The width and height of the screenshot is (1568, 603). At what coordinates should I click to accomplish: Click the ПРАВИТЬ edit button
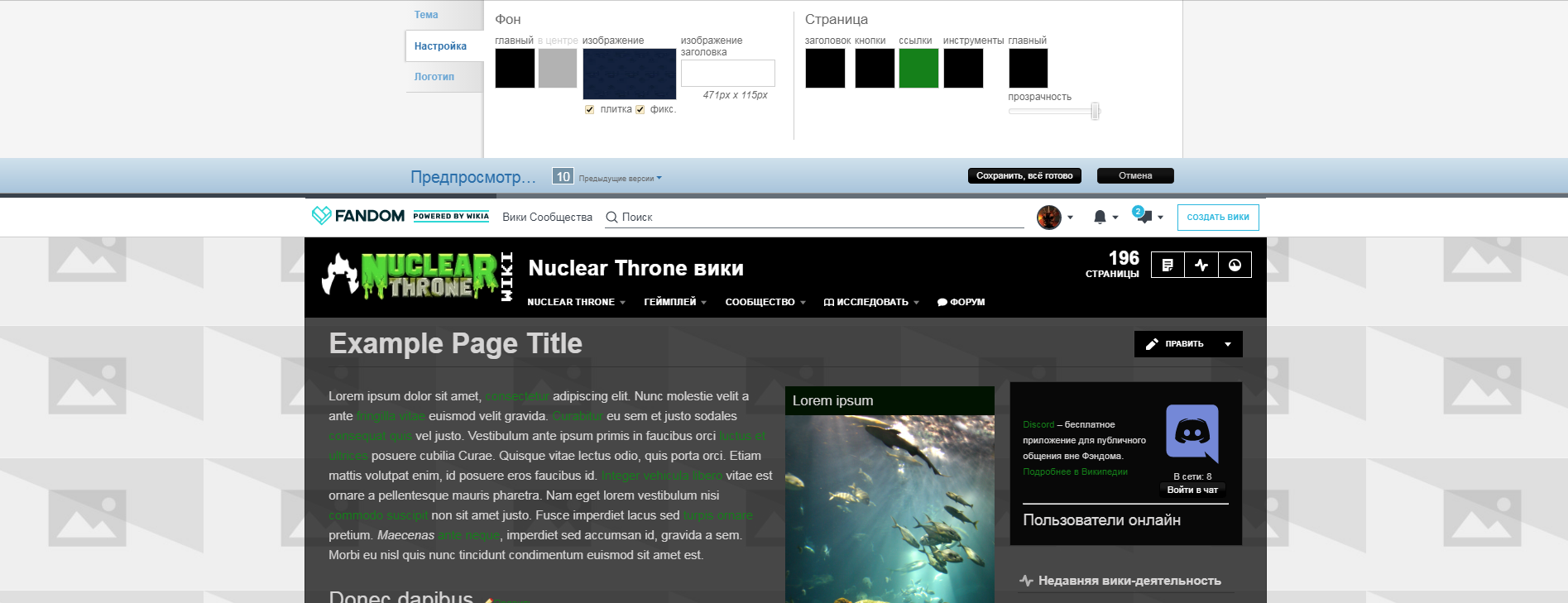tap(1174, 344)
